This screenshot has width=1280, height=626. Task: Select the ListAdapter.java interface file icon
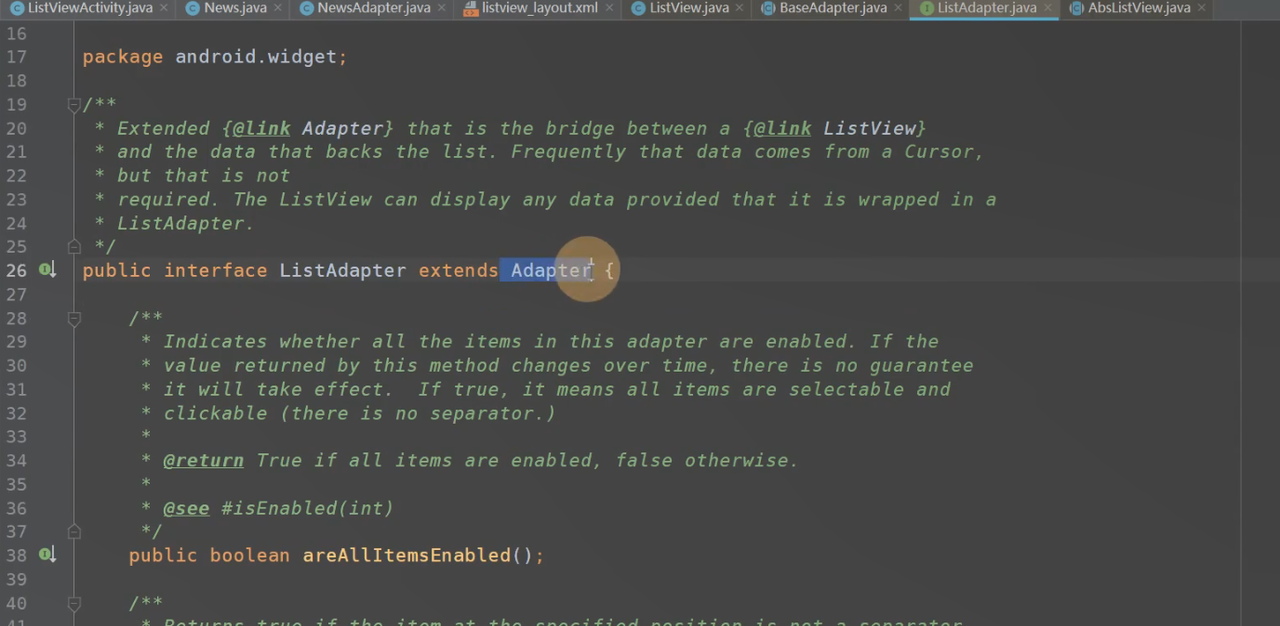926,8
